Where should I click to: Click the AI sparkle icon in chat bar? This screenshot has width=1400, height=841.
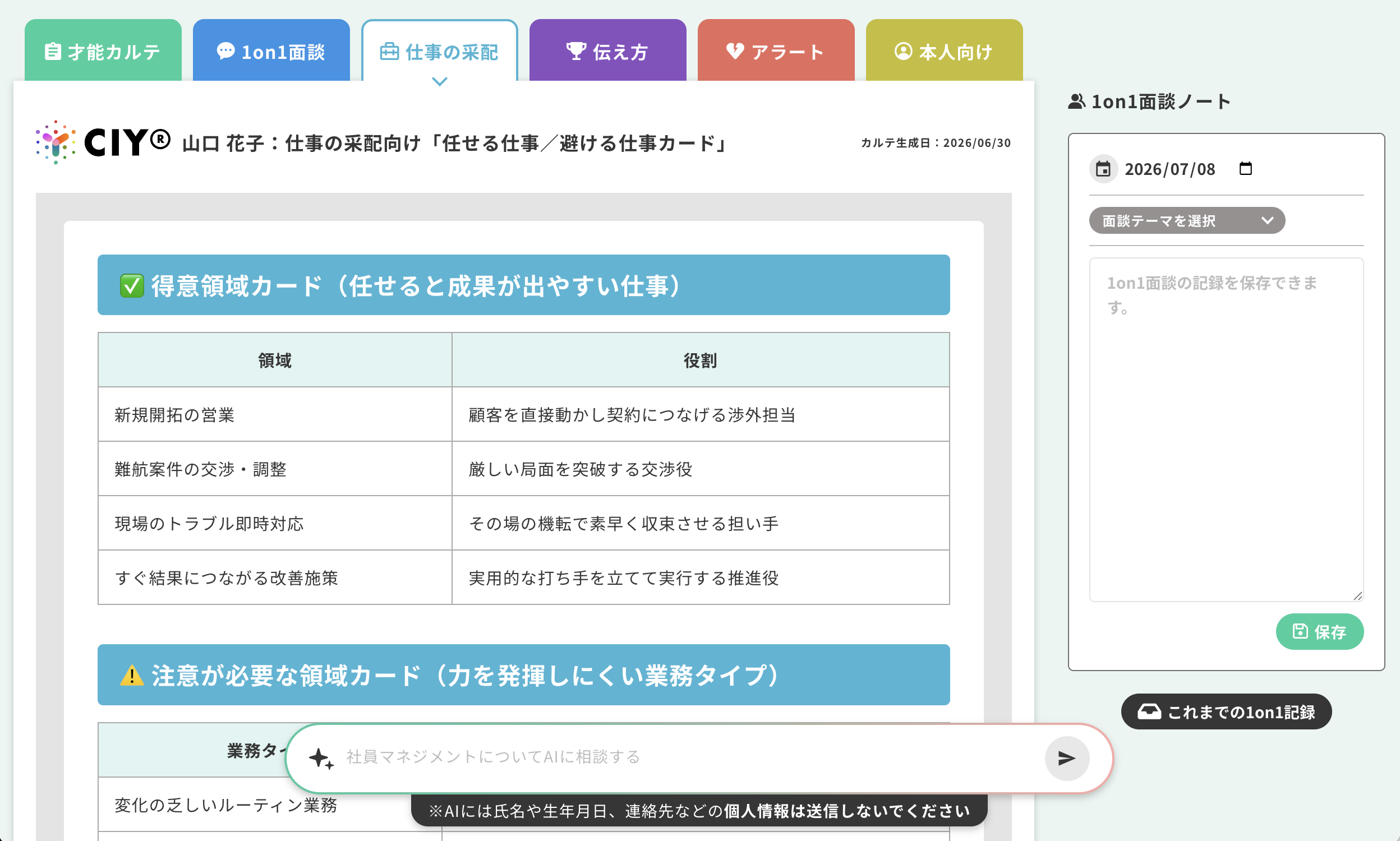tap(321, 757)
